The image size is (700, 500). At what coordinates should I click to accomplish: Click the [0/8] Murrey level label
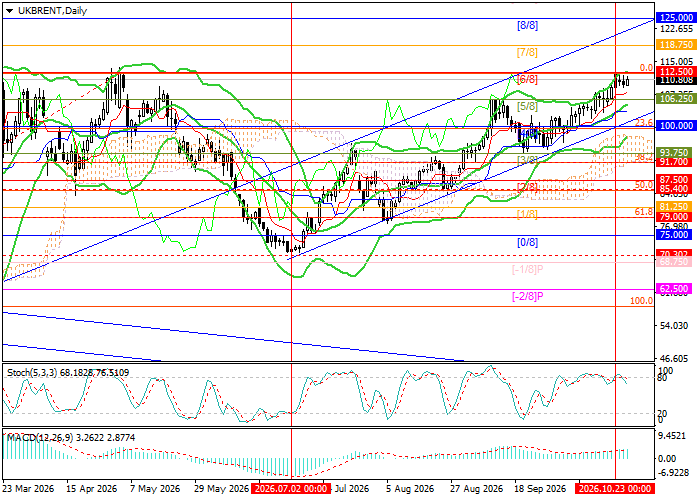tap(527, 242)
